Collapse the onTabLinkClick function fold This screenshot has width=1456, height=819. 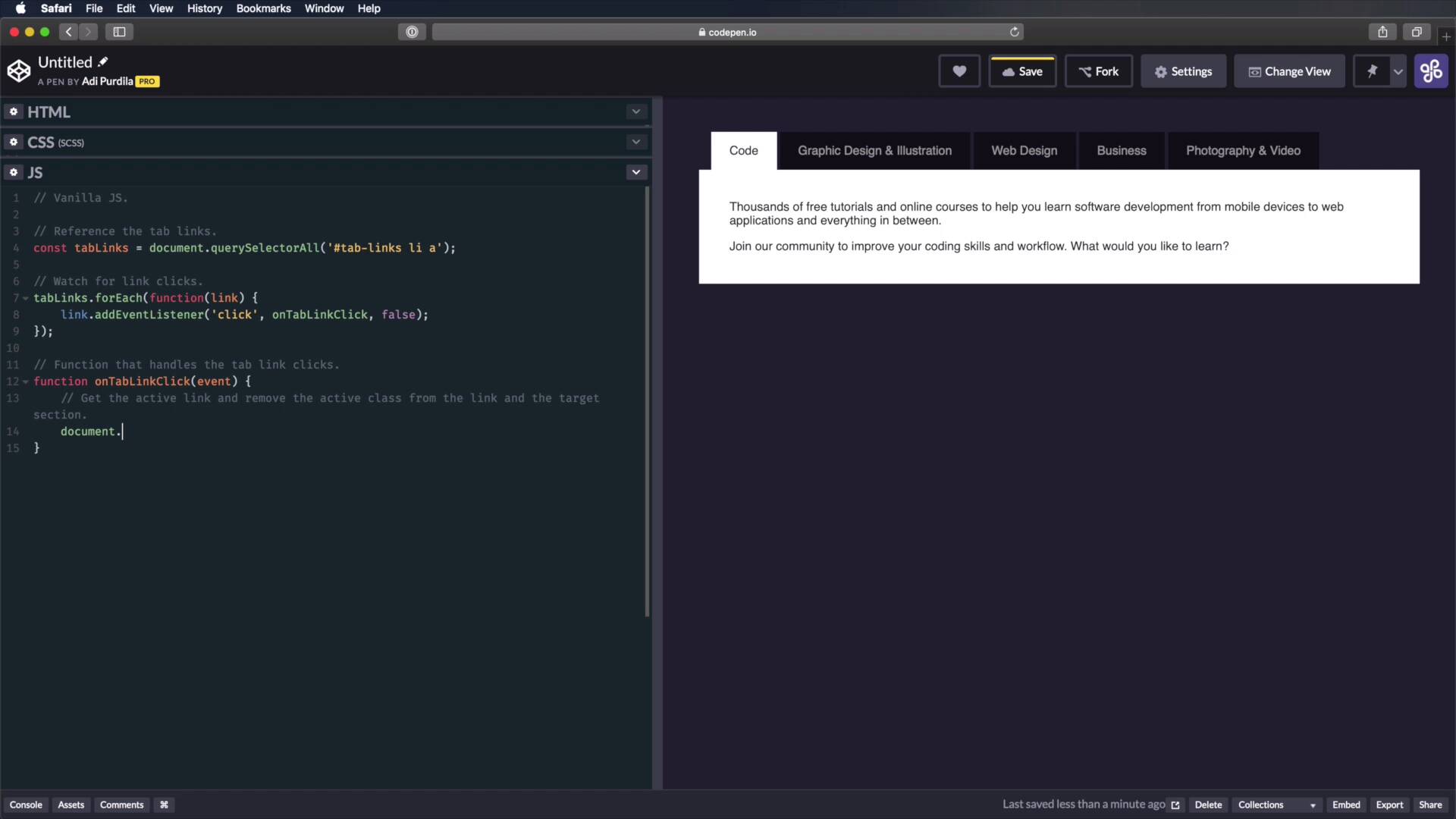pos(24,381)
